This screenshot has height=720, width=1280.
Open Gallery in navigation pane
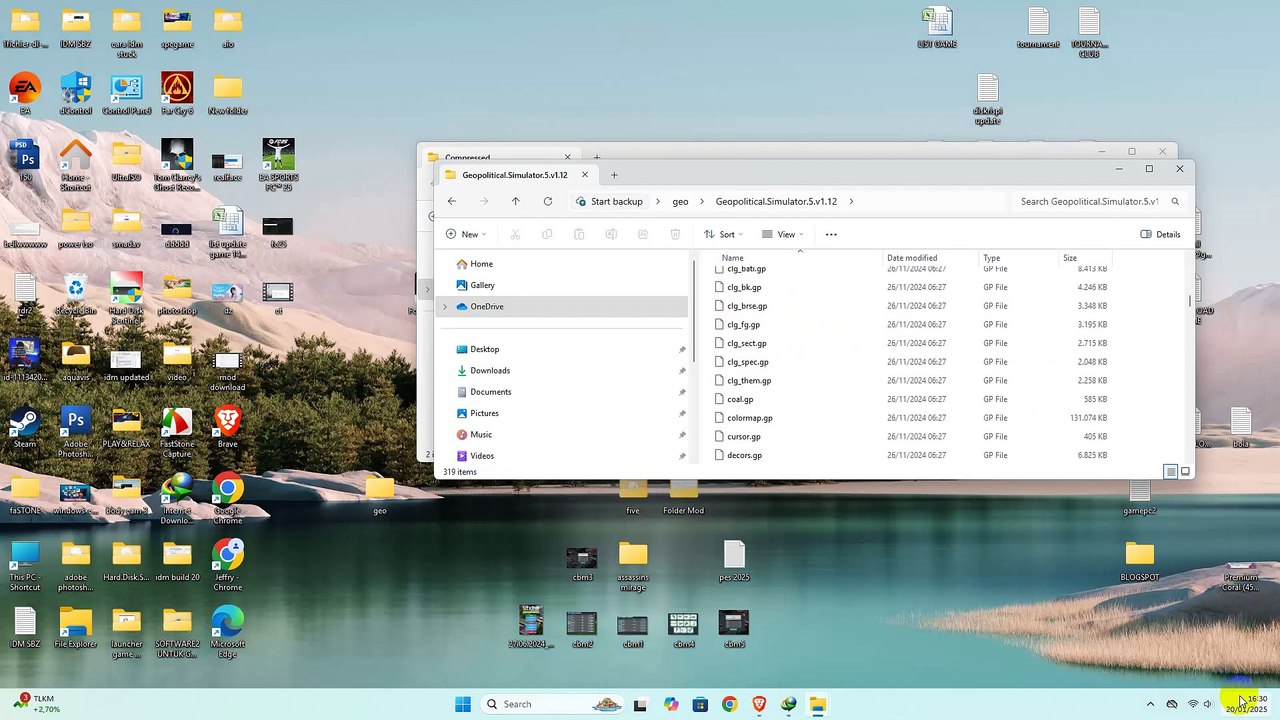(482, 285)
